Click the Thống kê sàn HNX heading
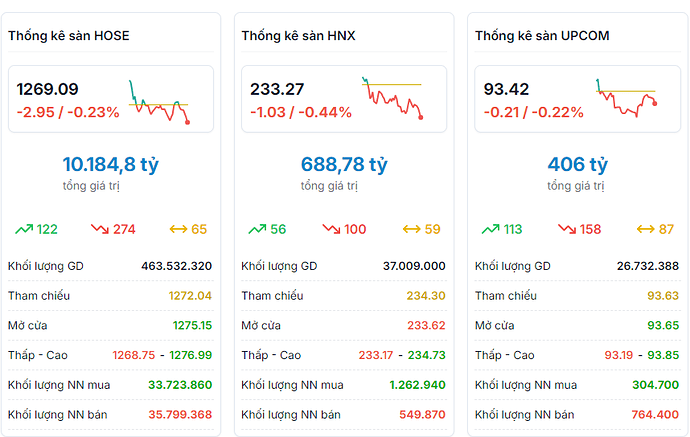 tap(298, 36)
